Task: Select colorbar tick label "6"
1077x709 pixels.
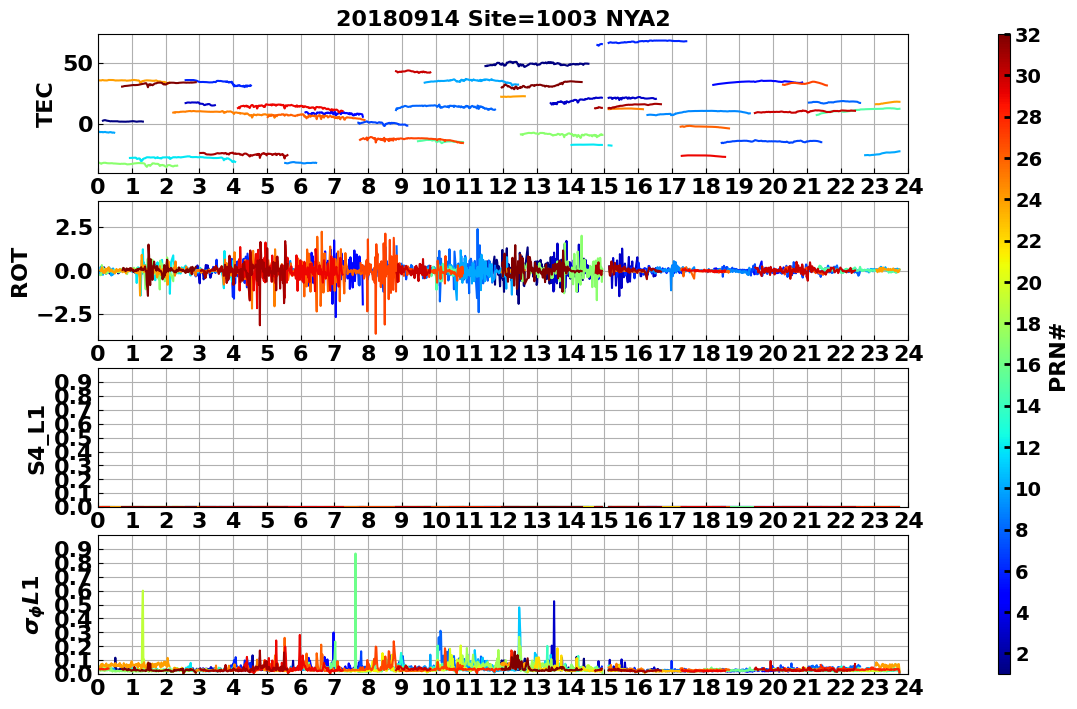Action: pos(1022,571)
